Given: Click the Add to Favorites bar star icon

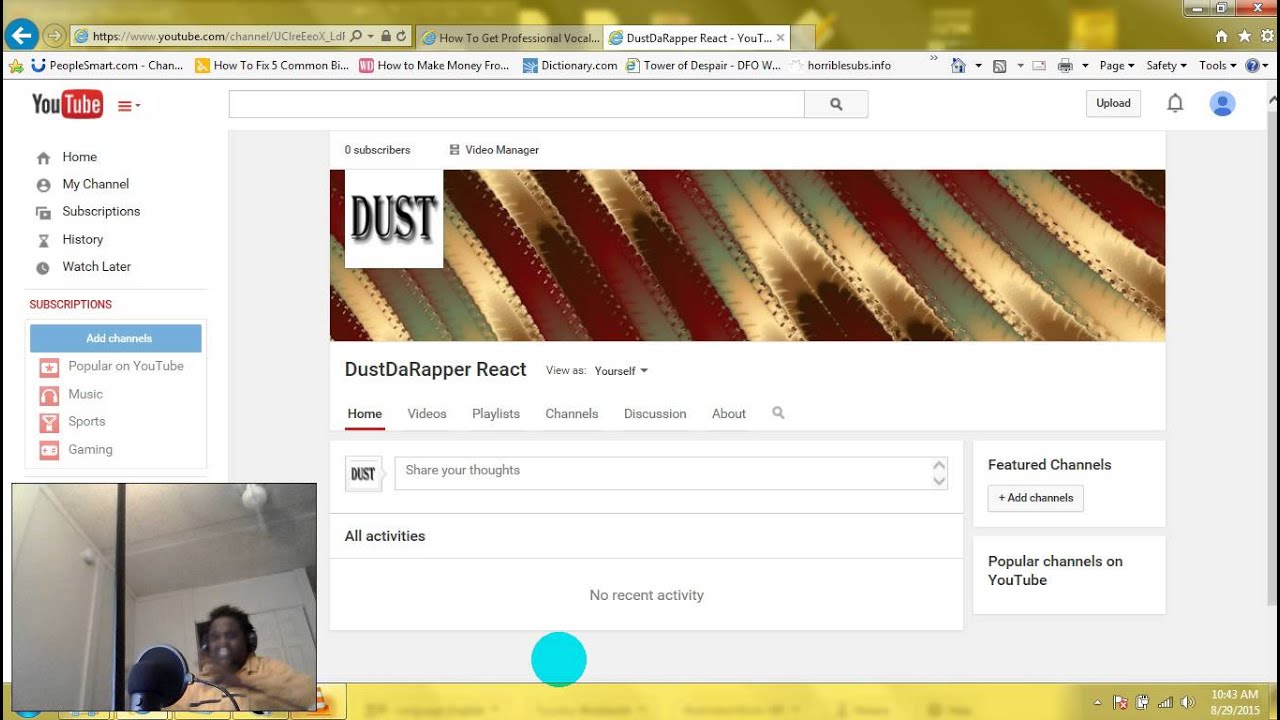Looking at the screenshot, I should tap(15, 65).
